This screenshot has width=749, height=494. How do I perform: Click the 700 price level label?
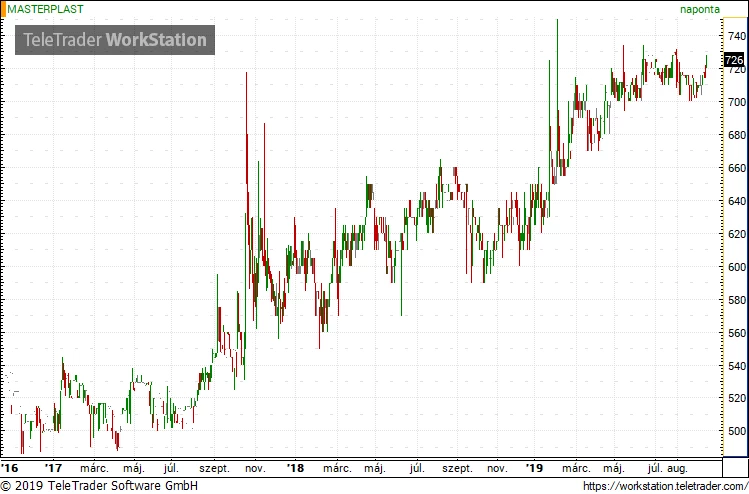736,102
